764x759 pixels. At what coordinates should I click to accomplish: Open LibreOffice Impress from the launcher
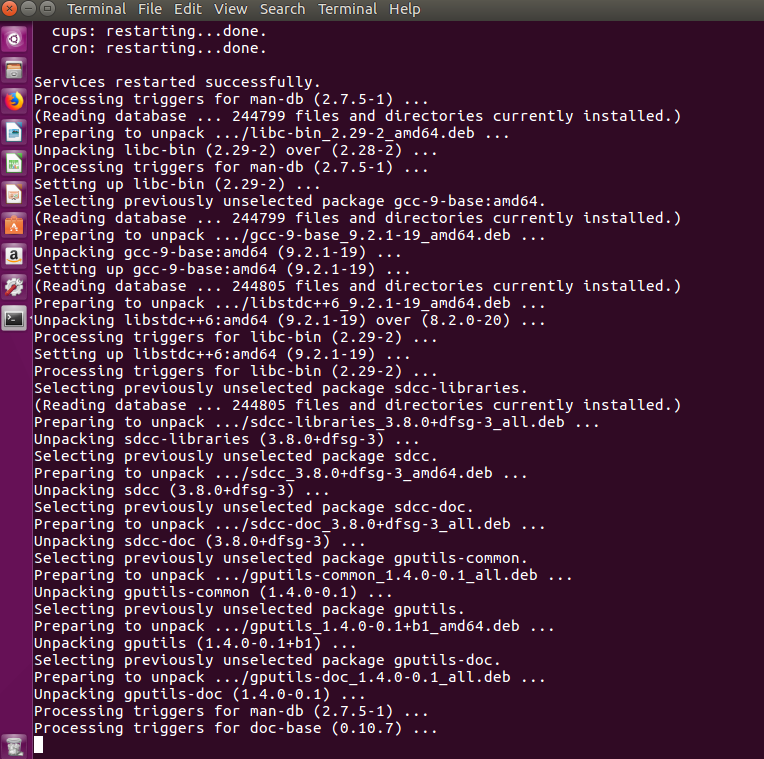(x=14, y=195)
